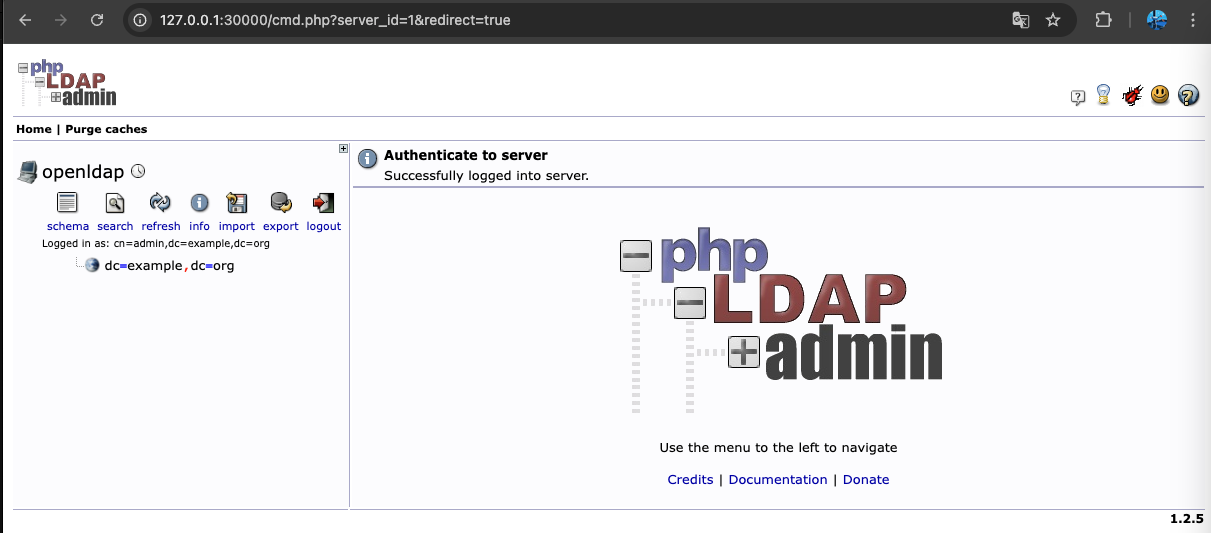Open the Documentation link
Screen dimensions: 1211x533
tap(778, 480)
